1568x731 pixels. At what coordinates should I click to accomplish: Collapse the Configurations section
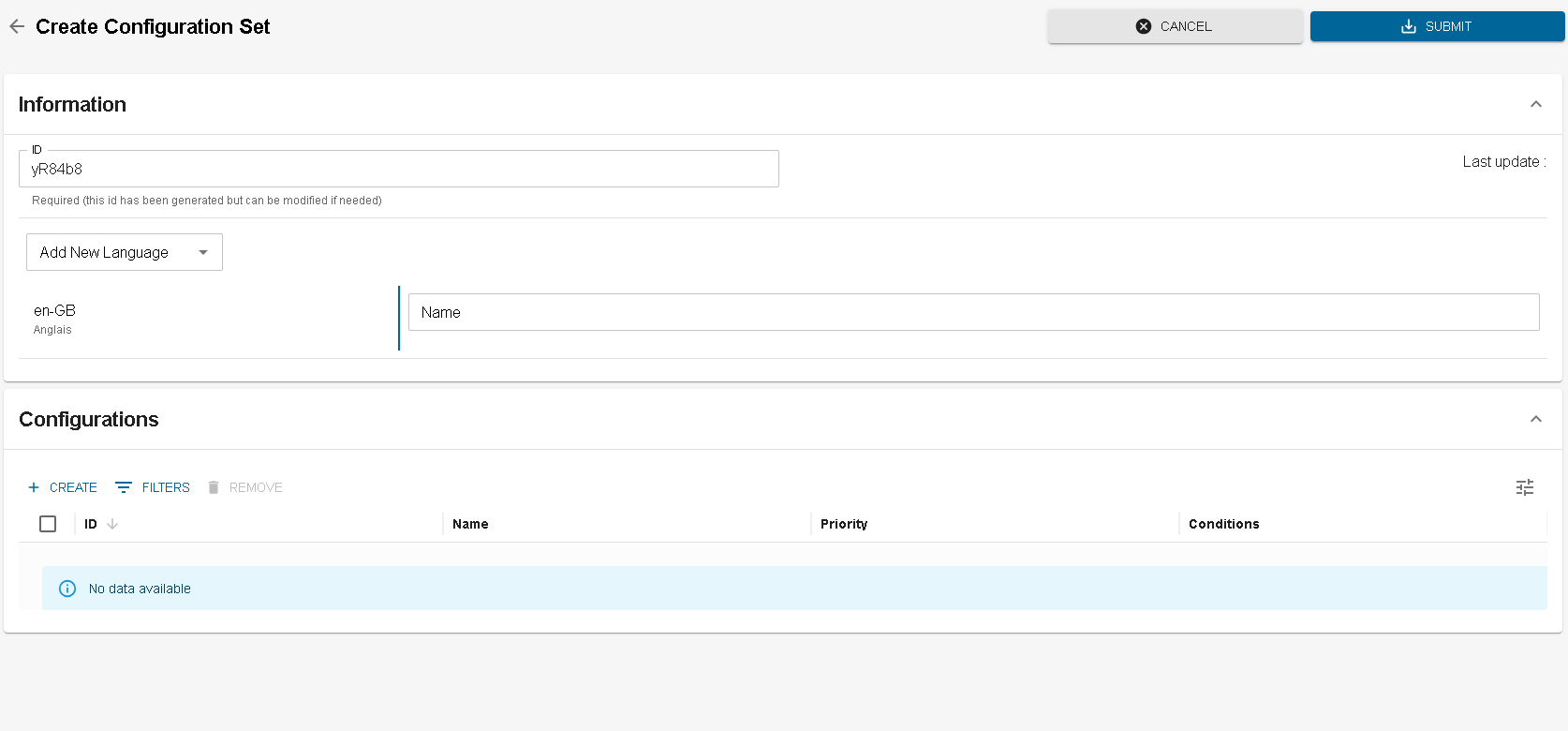coord(1535,419)
